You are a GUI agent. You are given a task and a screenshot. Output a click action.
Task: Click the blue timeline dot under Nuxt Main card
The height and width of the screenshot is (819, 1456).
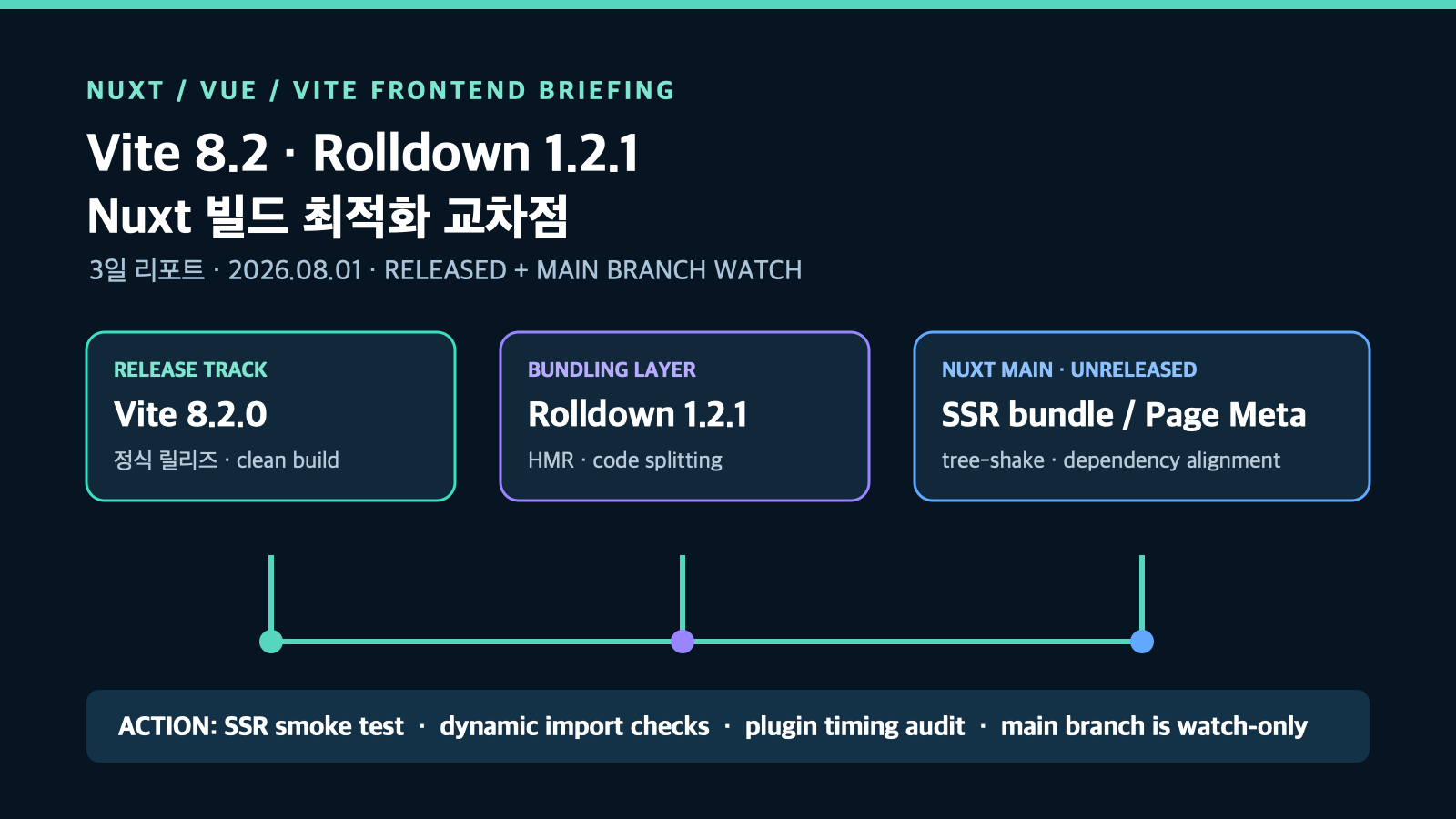tap(1142, 642)
